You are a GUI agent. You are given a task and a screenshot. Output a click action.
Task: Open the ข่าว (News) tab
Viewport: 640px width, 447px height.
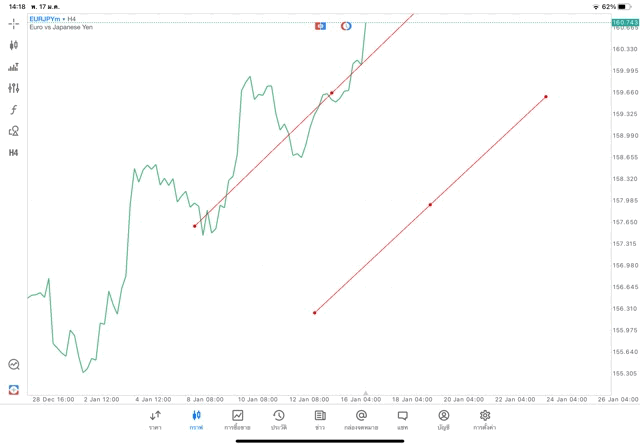point(319,419)
